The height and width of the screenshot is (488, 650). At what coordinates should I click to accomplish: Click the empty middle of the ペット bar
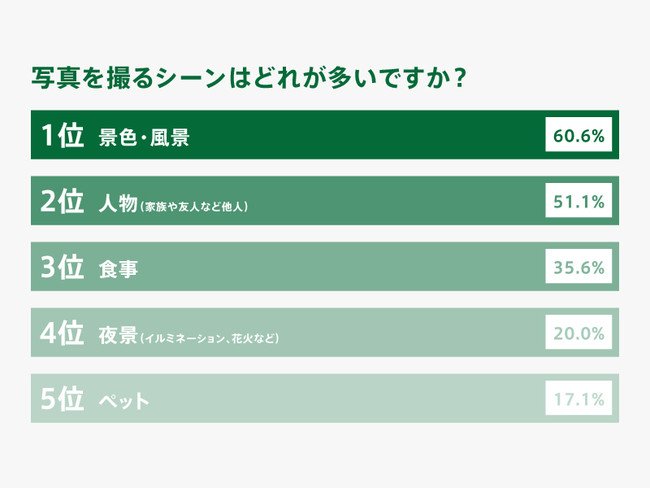tap(340, 399)
